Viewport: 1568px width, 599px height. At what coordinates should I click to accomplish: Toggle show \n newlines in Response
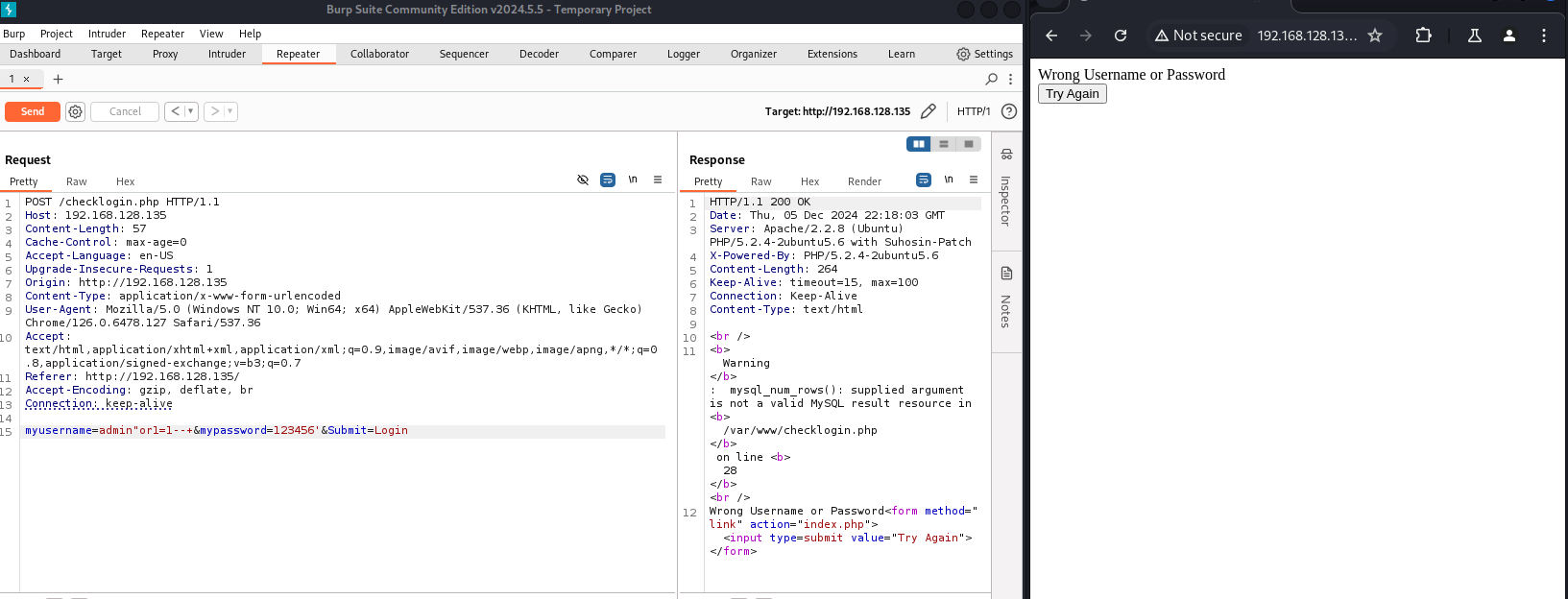pos(949,180)
